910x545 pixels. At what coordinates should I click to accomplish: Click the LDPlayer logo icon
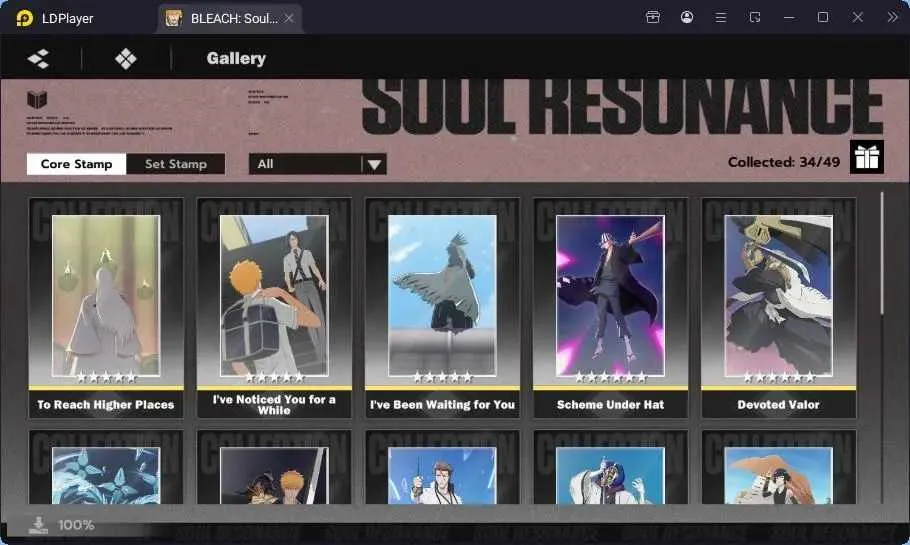[x=24, y=18]
